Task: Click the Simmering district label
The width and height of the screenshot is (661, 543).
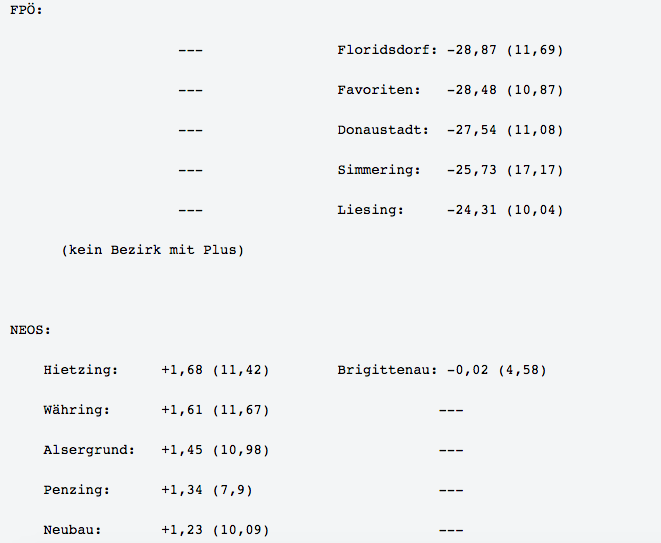Action: [x=379, y=170]
